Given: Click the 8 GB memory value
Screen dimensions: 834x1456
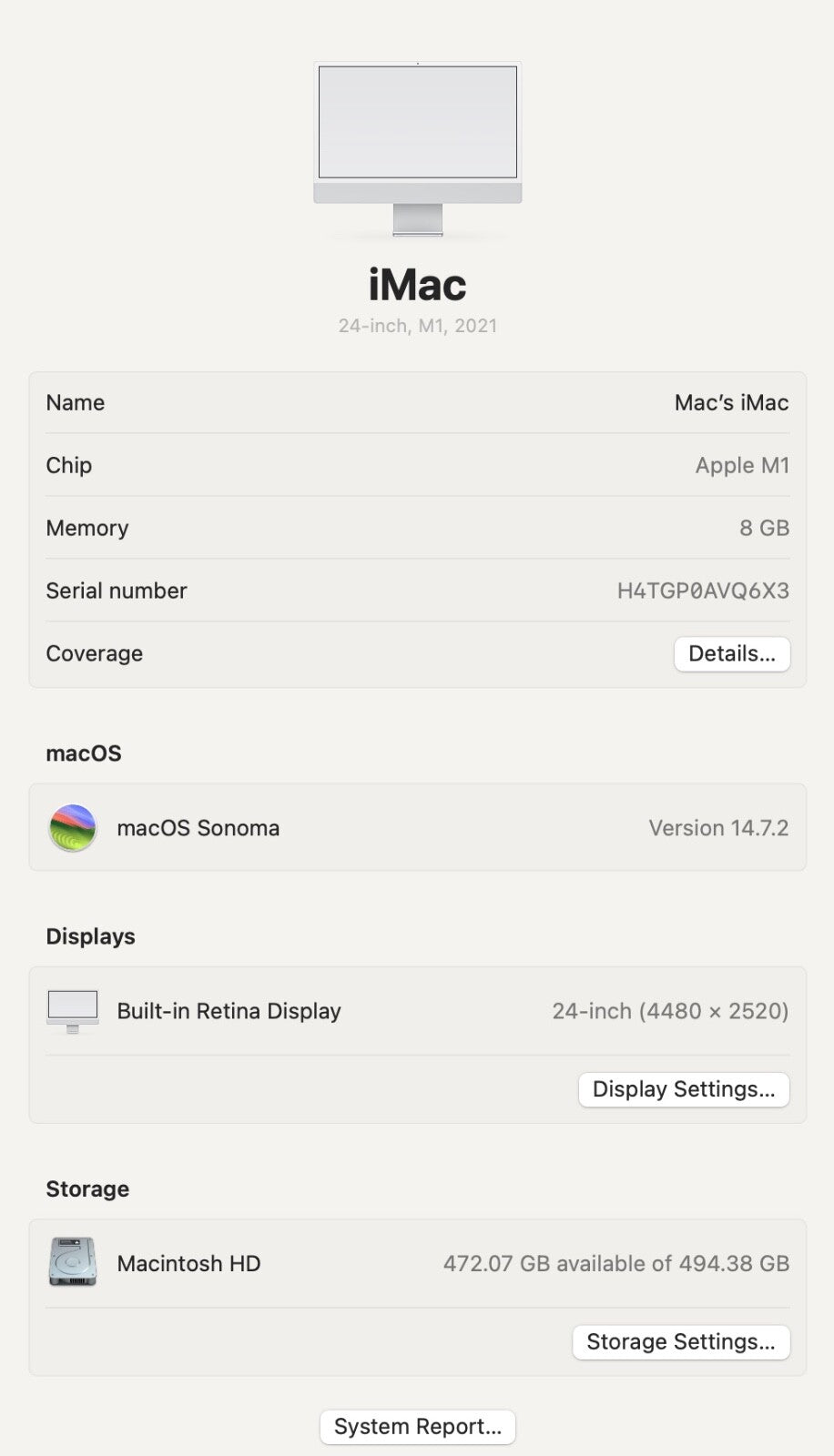Looking at the screenshot, I should point(764,529).
